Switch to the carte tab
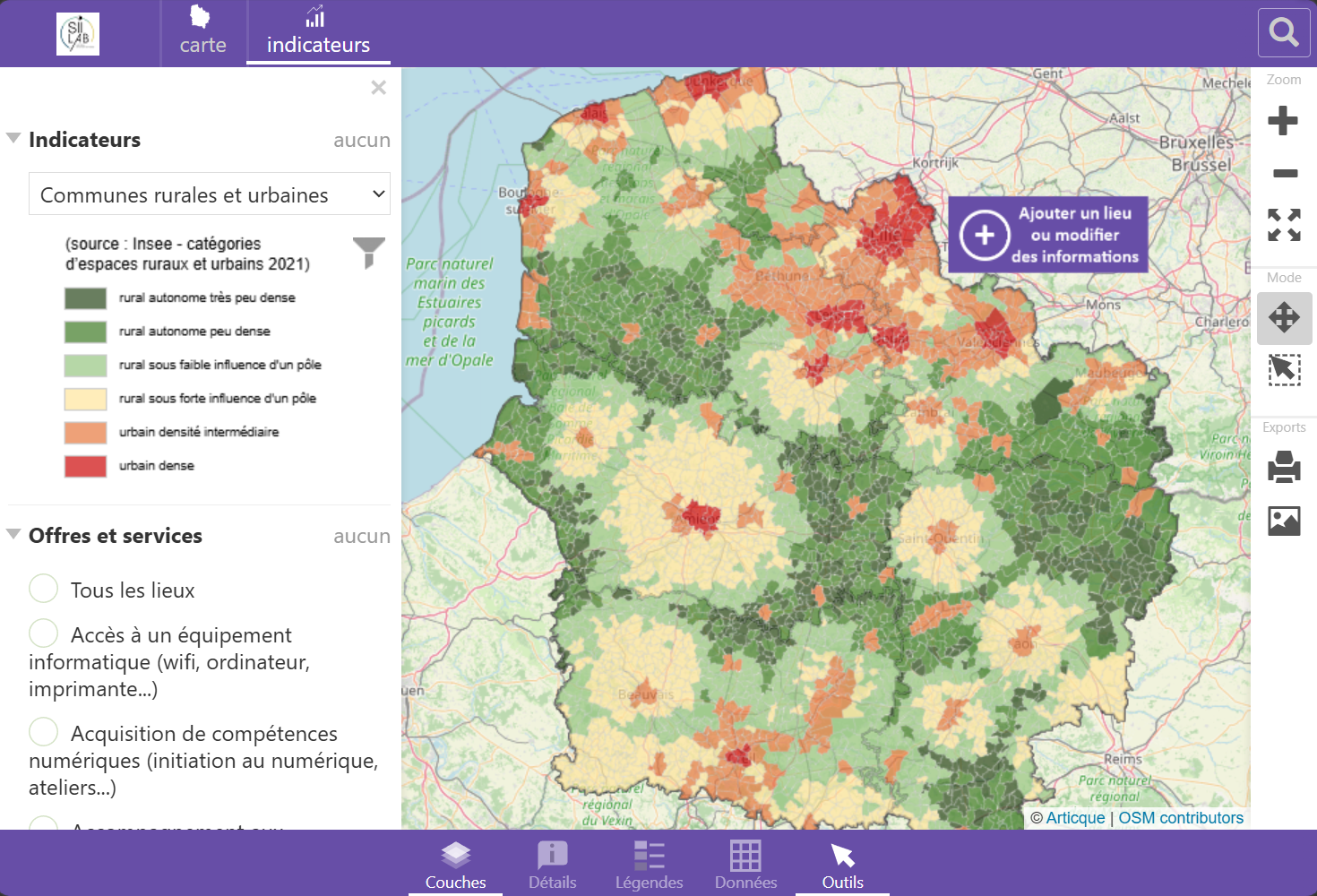 tap(202, 32)
